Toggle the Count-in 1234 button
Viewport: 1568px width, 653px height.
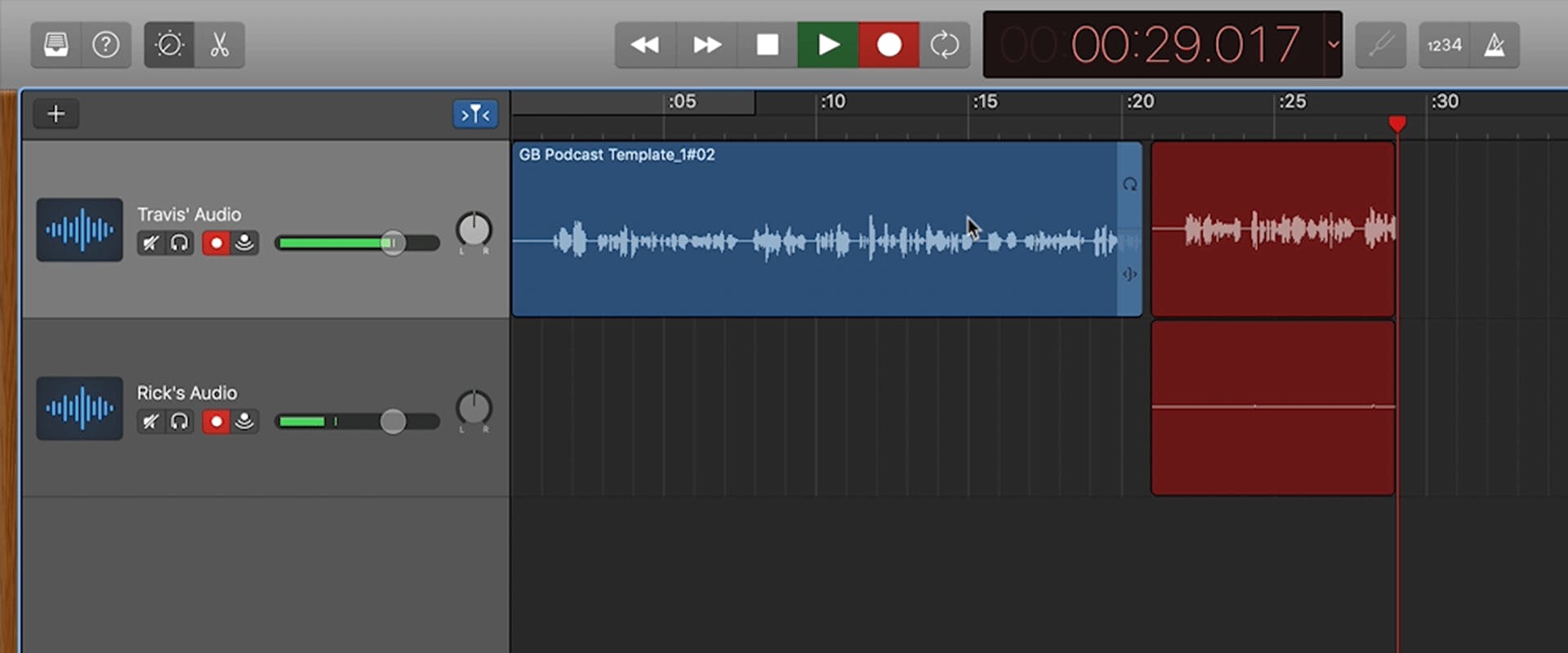click(x=1444, y=46)
